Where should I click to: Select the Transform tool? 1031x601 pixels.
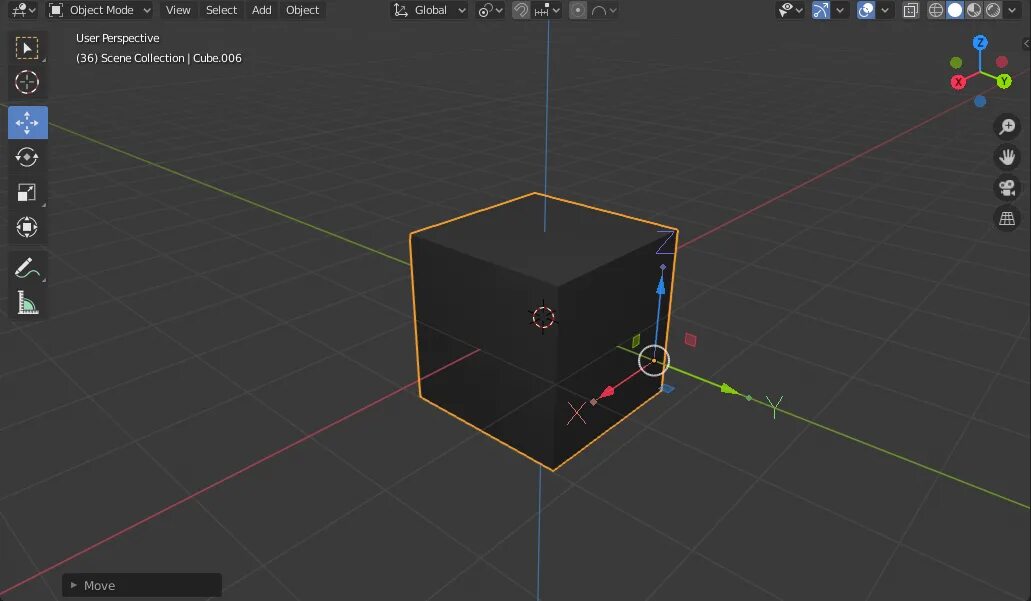tap(27, 227)
